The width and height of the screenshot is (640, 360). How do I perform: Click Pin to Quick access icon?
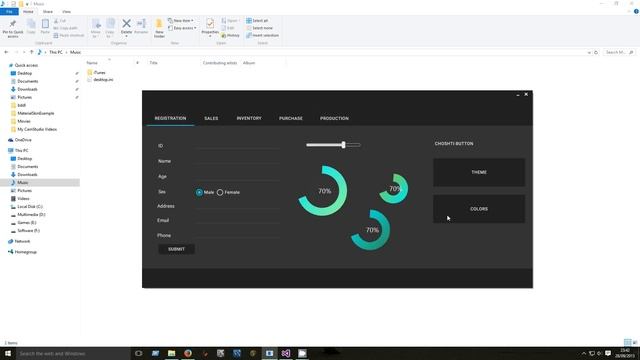[x=13, y=24]
